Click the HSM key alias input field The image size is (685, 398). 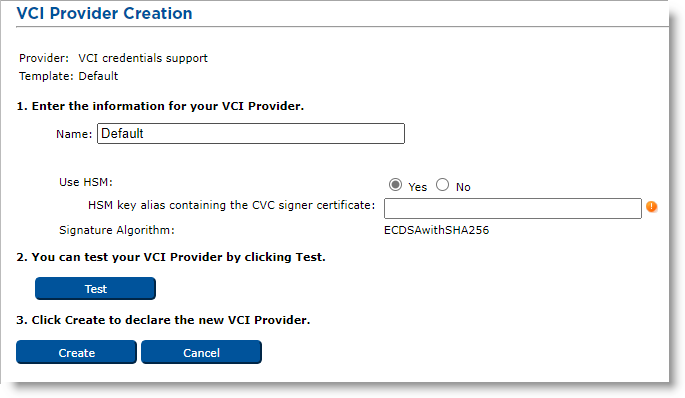[513, 208]
